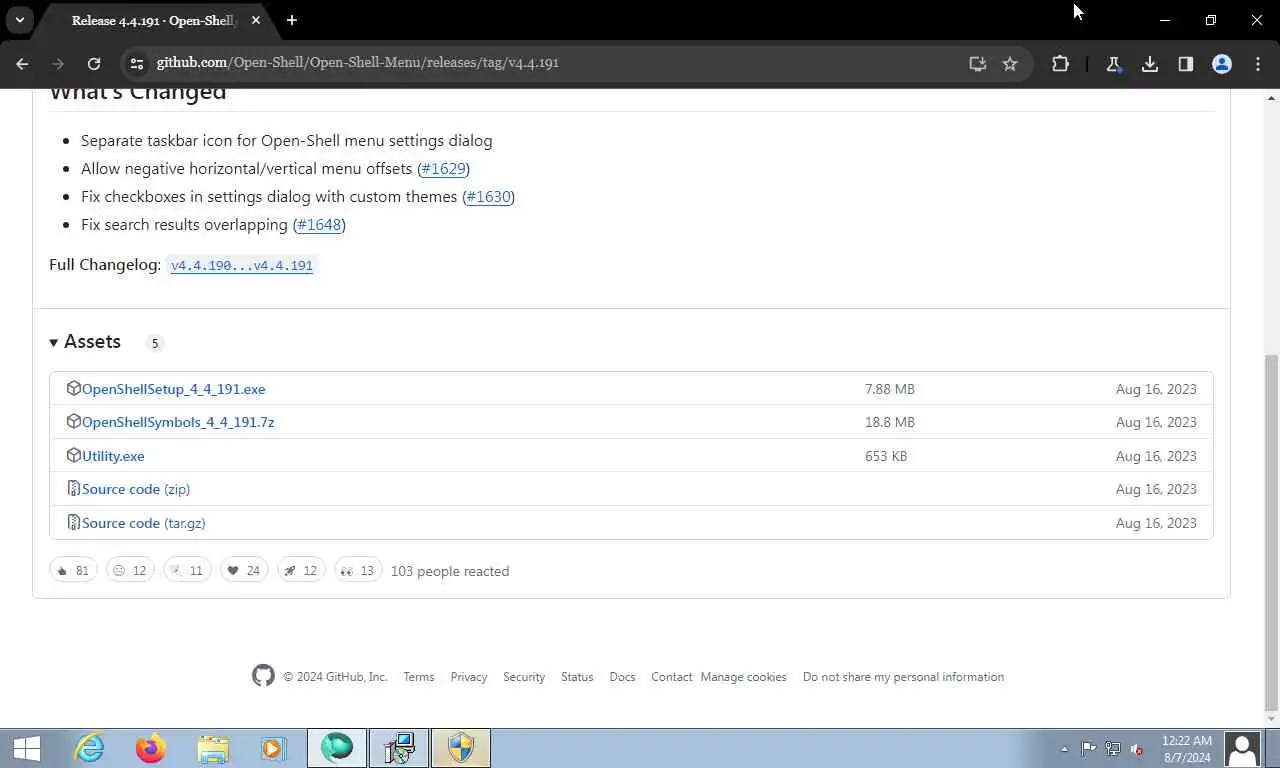
Task: Open the v4.4.190...v4.4.191 changelog link
Action: pos(242,265)
